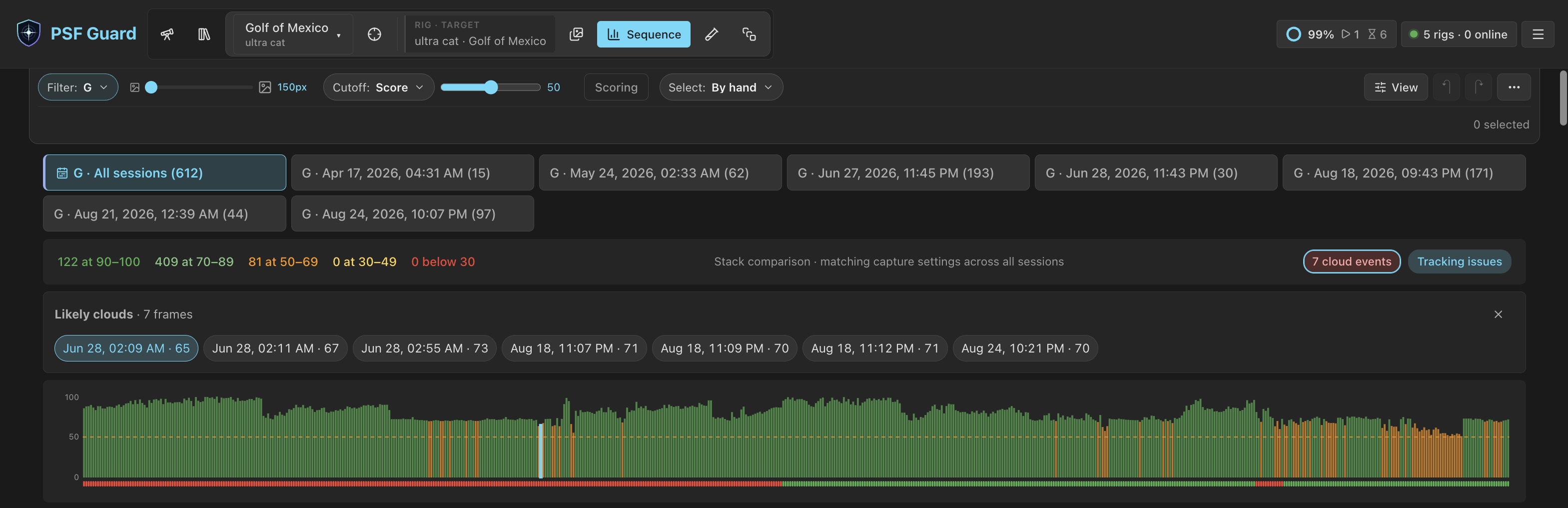Select cloud frame Jun 28, 02:55 AM · 73

click(424, 348)
